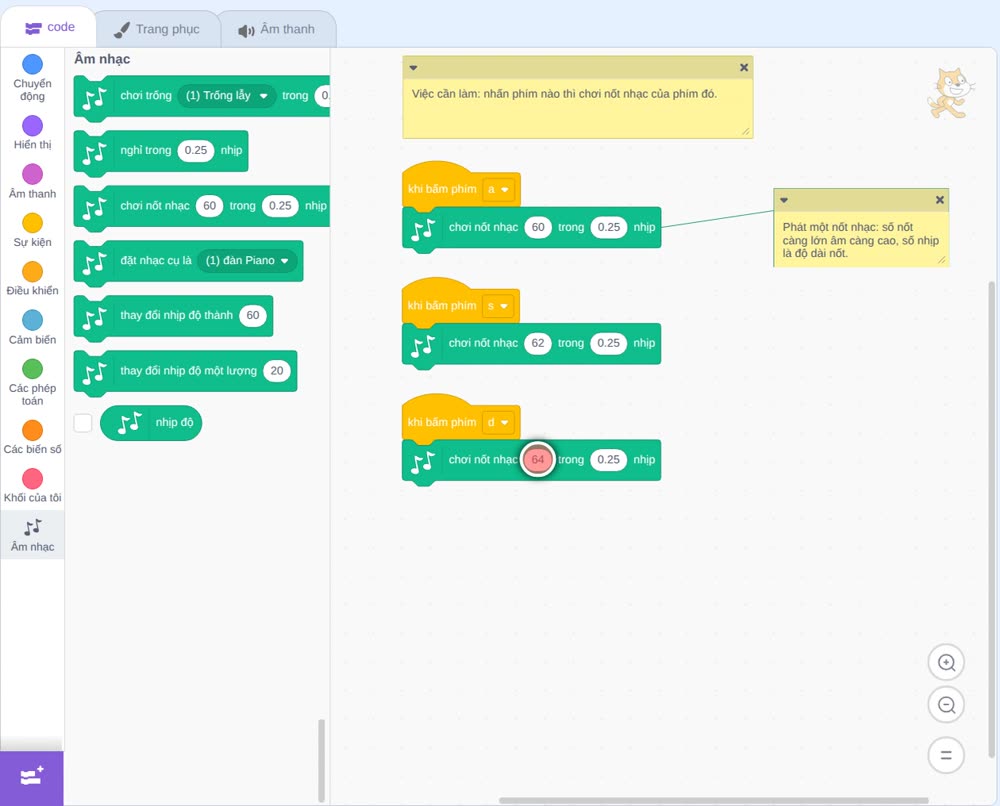
Task: Click the block palette vertical scrollbar
Action: point(321,760)
